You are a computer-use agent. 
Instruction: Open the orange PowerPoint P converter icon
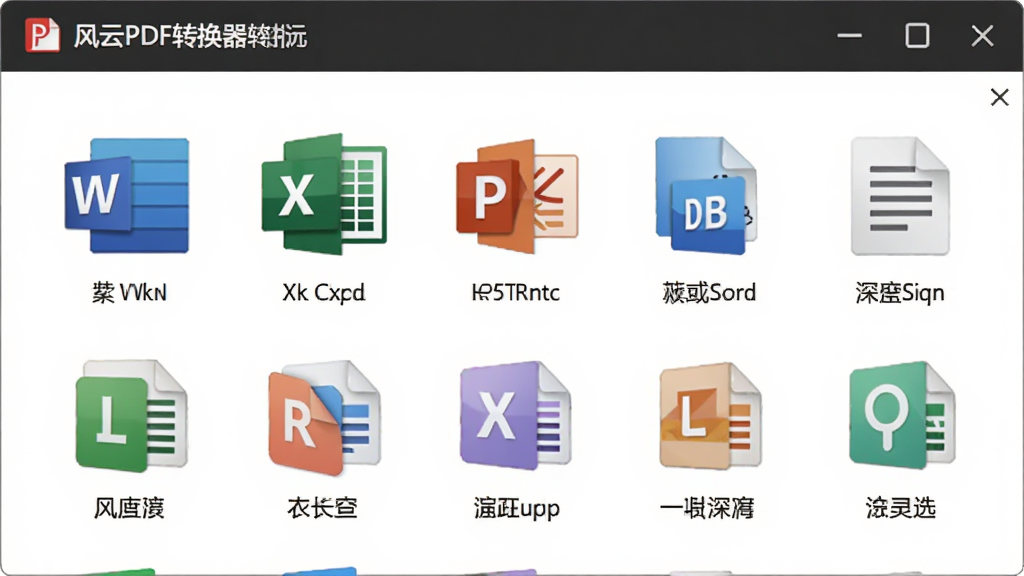pos(517,196)
